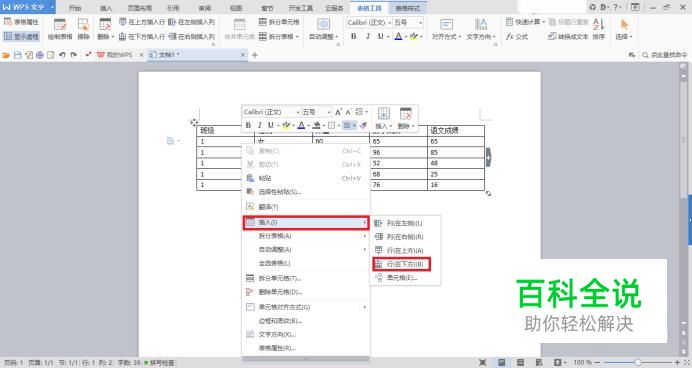Apply the ribbon font color A

(398, 36)
